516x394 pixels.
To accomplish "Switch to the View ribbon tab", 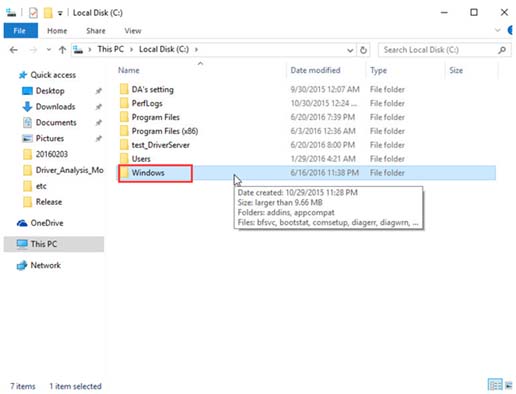I will [x=133, y=31].
